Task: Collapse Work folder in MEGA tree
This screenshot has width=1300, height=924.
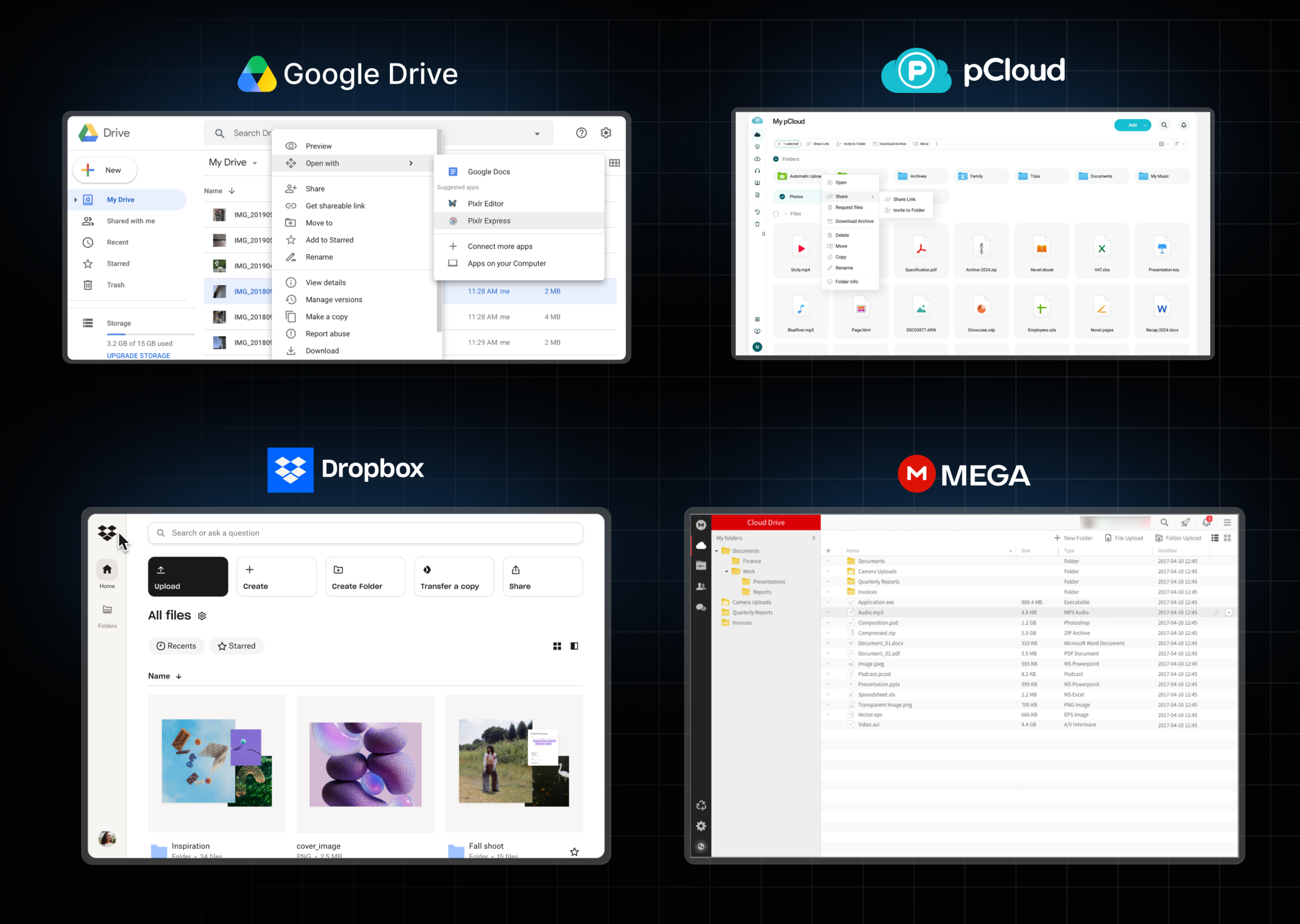Action: click(727, 572)
